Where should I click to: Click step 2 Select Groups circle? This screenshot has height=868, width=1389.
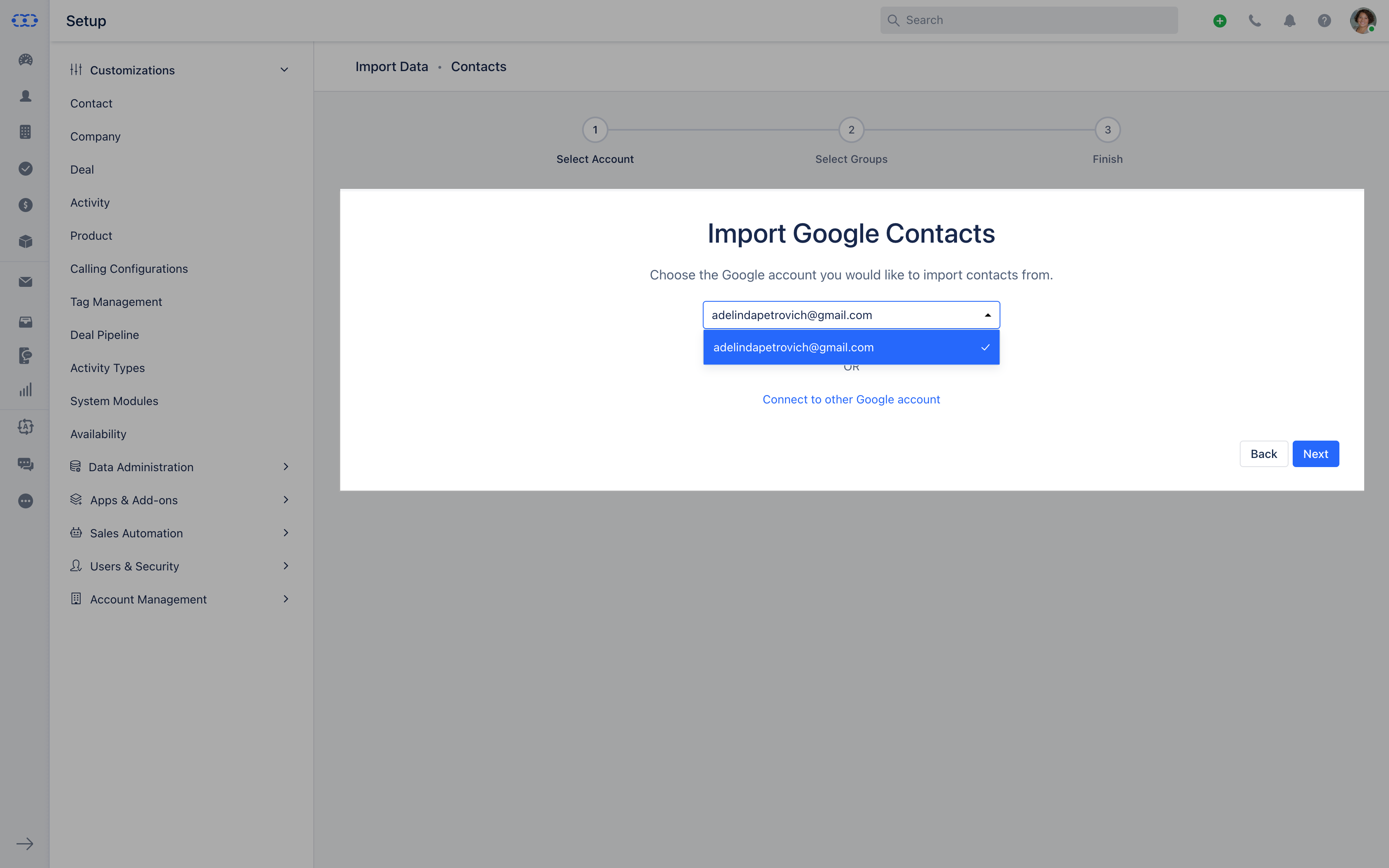pos(851,130)
